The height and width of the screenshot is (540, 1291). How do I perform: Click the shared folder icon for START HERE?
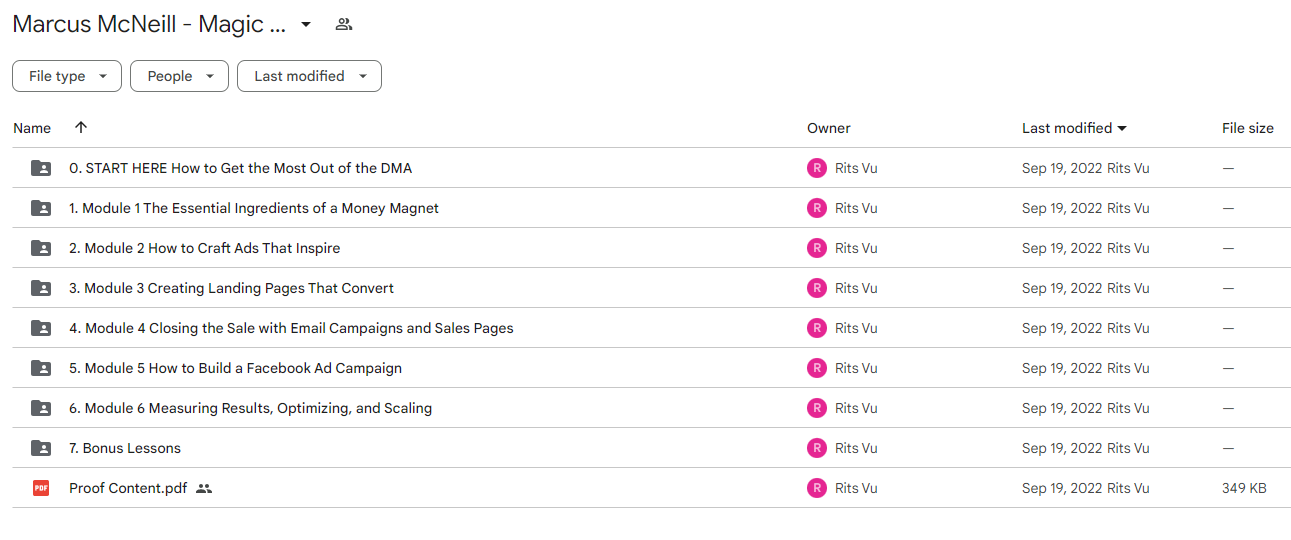click(x=41, y=168)
